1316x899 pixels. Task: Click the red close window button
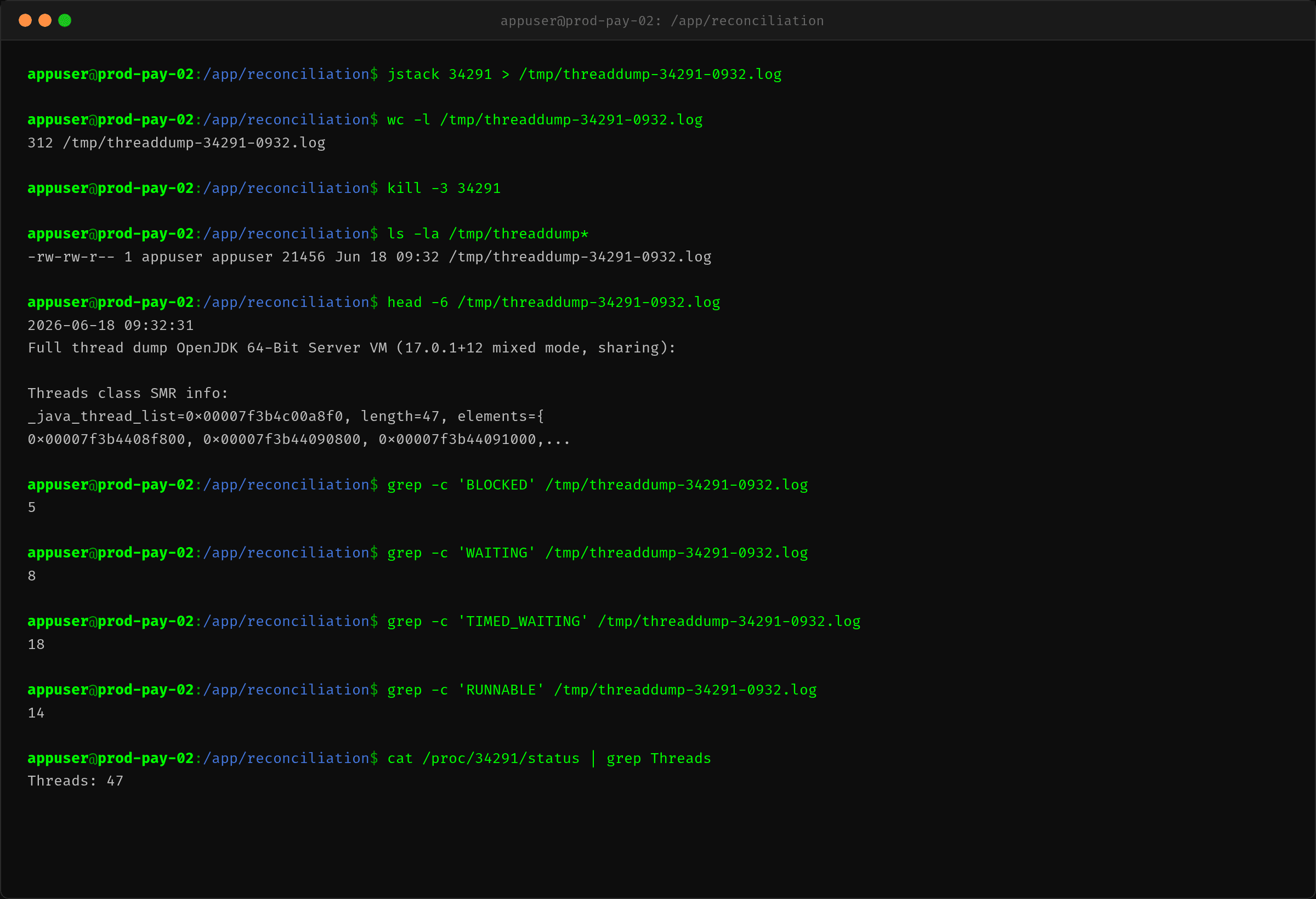pos(25,20)
